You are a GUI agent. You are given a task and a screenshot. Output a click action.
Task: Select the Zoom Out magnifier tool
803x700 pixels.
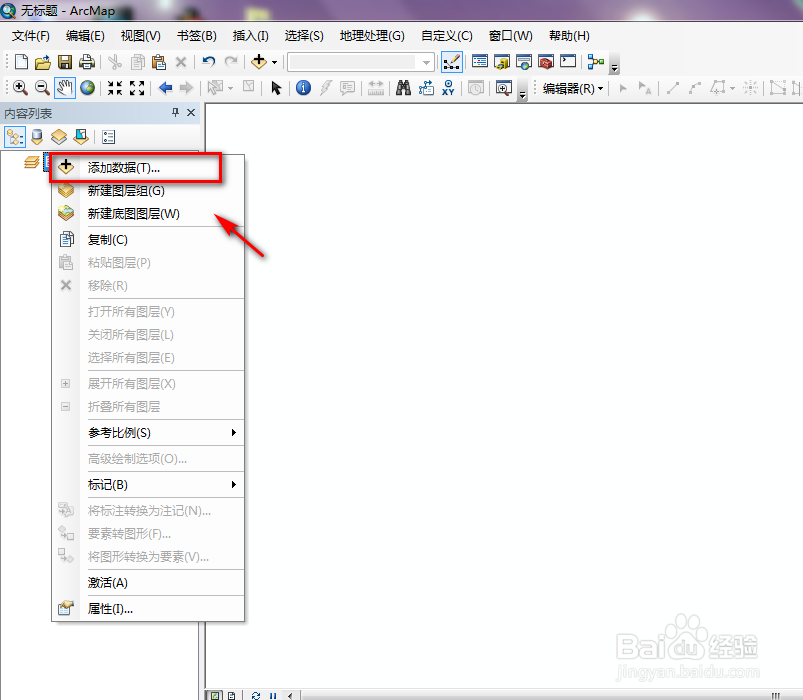(43, 88)
